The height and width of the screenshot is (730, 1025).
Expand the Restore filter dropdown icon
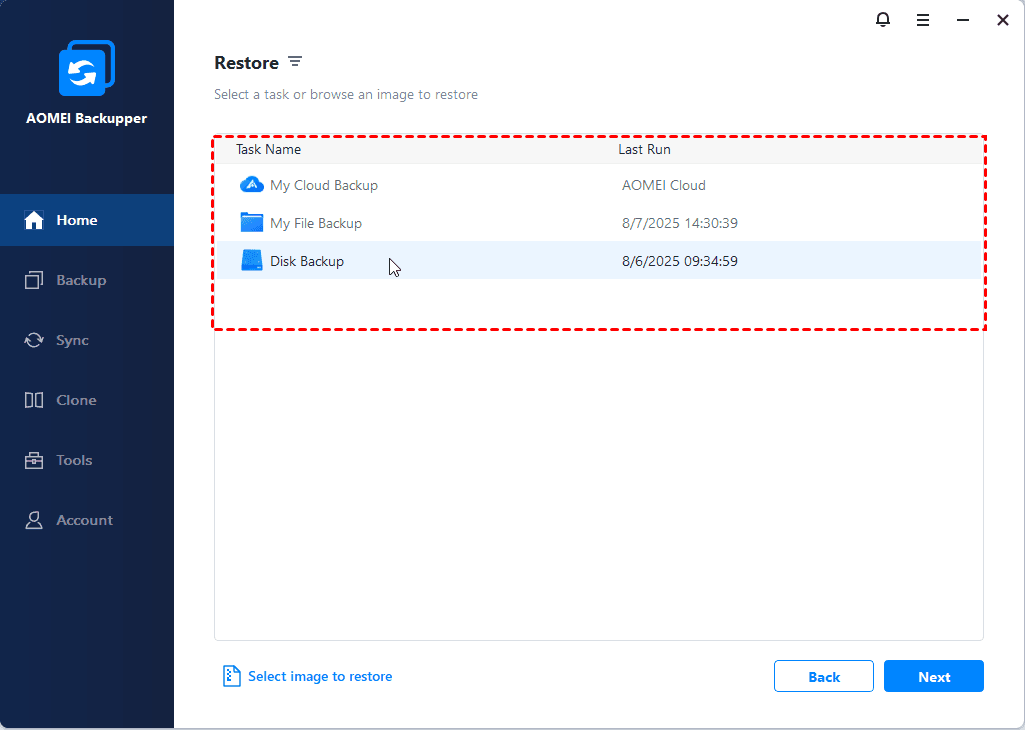click(295, 62)
